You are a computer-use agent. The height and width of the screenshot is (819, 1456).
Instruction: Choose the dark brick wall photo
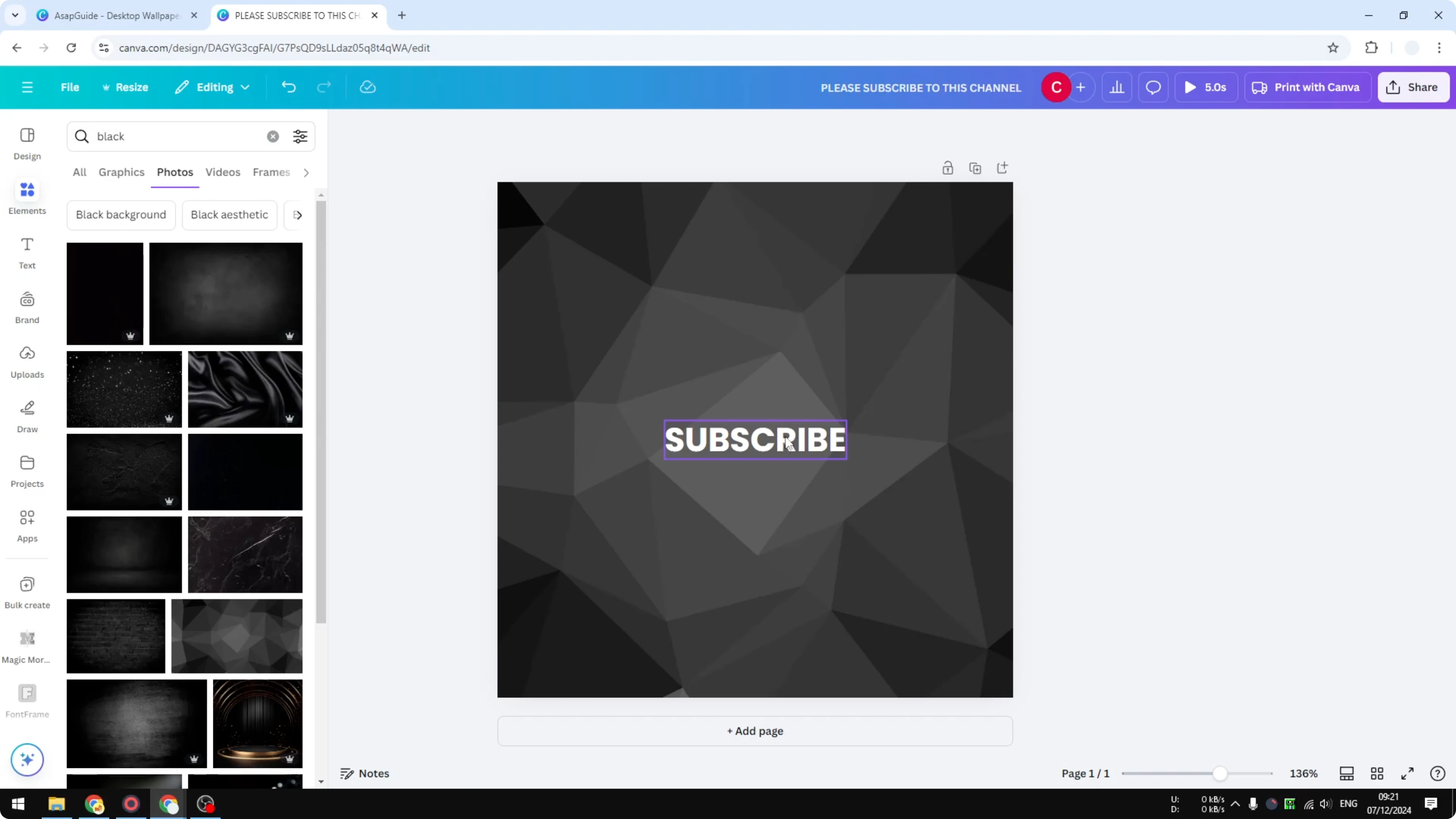pos(116,636)
